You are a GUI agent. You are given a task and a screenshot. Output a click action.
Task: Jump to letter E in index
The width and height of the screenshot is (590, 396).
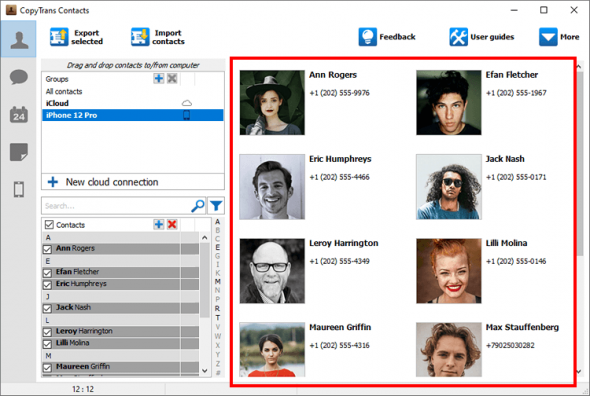coord(217,247)
